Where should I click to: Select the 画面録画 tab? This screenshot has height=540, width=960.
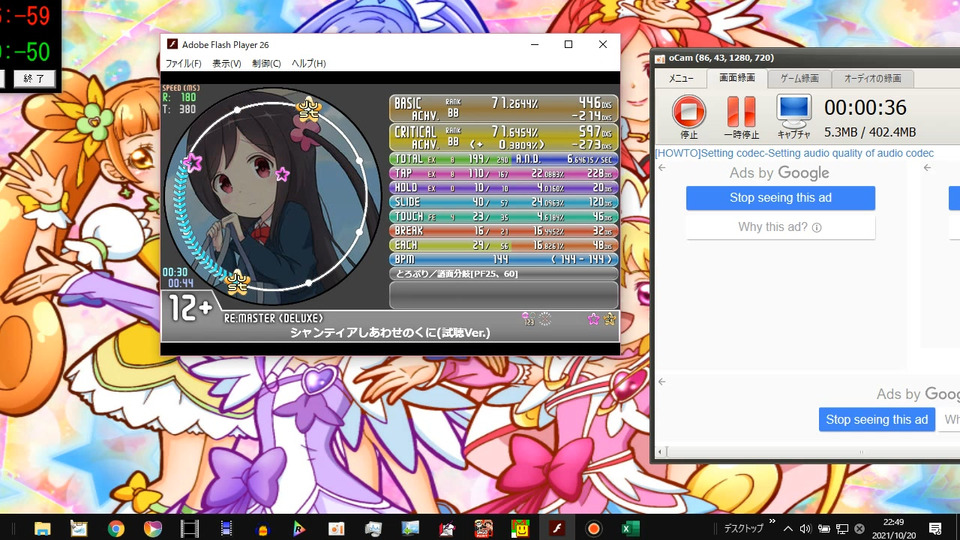737,78
